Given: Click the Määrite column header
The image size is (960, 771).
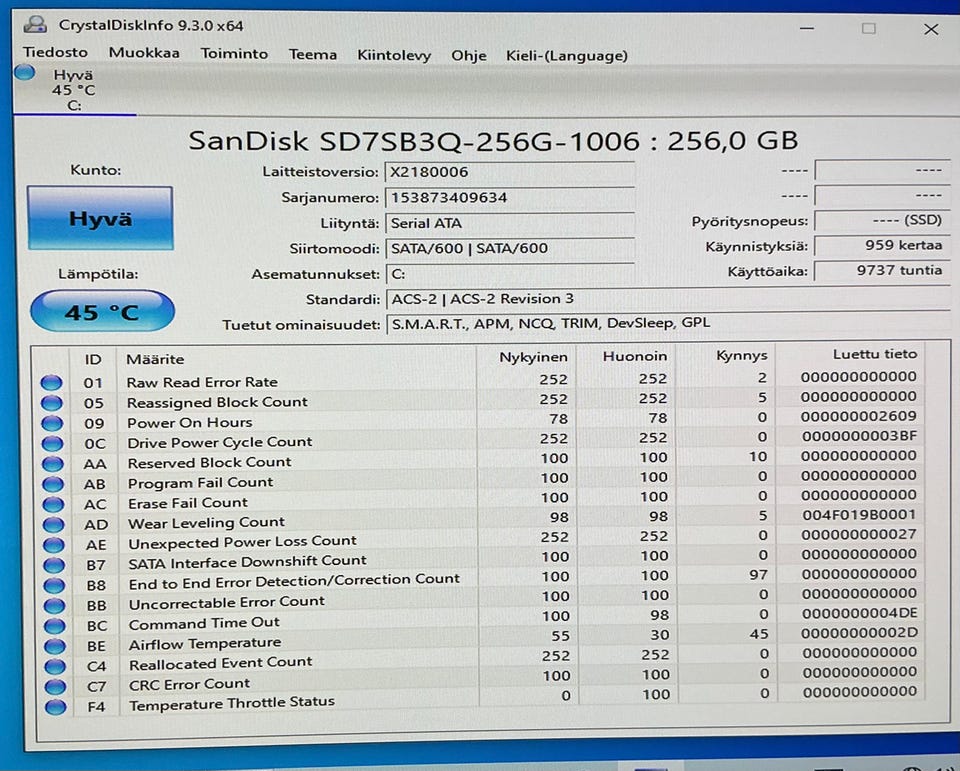Looking at the screenshot, I should (155, 359).
